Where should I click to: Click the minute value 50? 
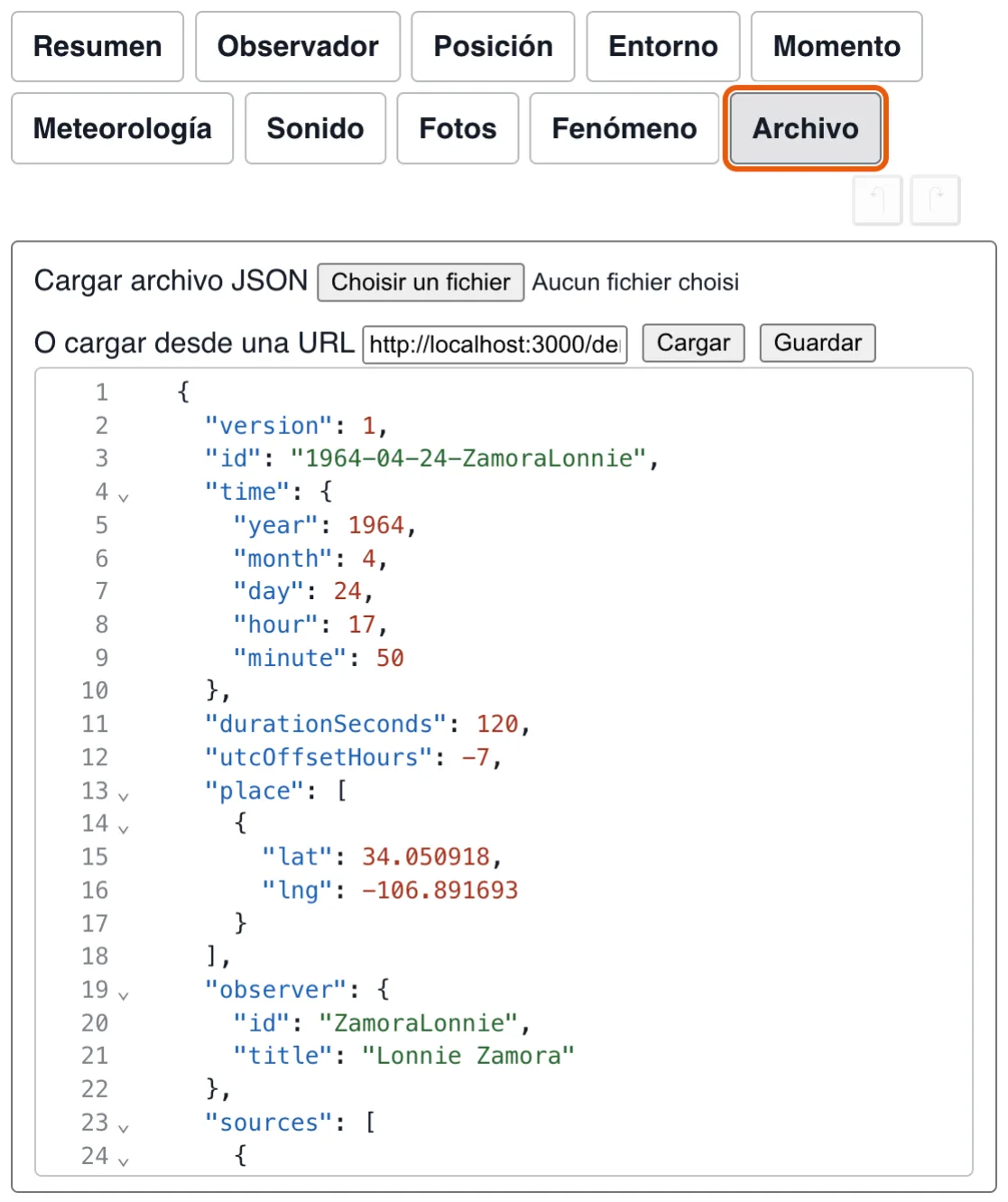[390, 658]
